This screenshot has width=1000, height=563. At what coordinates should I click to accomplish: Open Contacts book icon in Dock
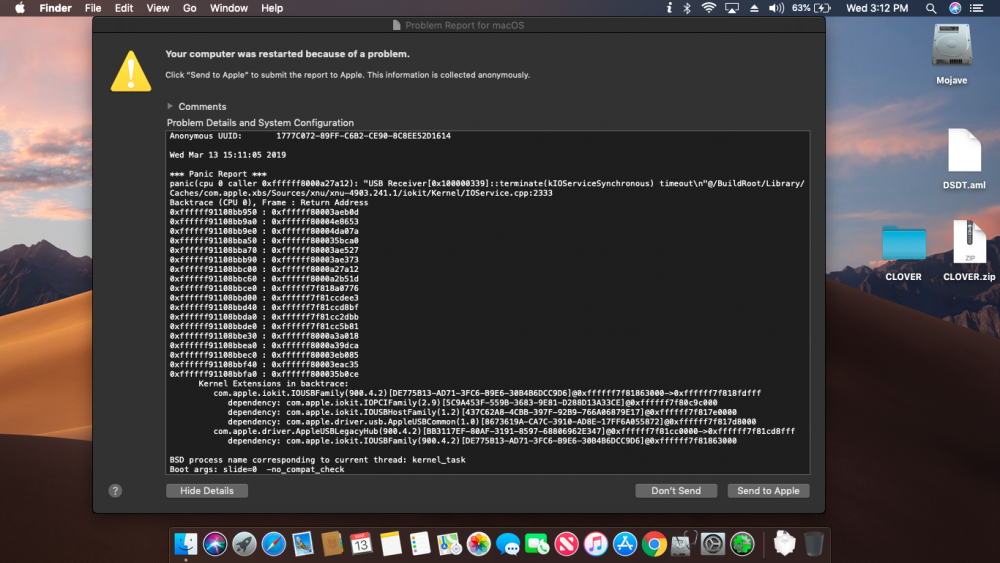coord(332,544)
